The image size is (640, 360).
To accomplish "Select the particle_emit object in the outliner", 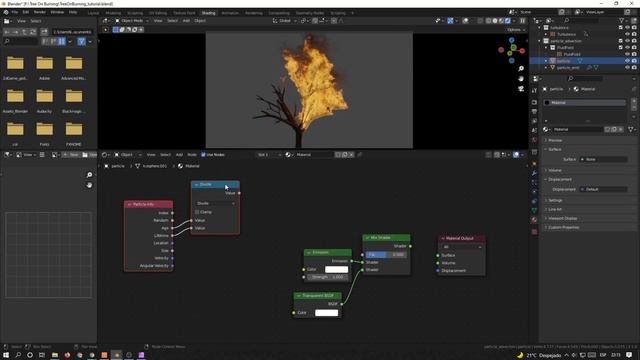I will pyautogui.click(x=568, y=67).
